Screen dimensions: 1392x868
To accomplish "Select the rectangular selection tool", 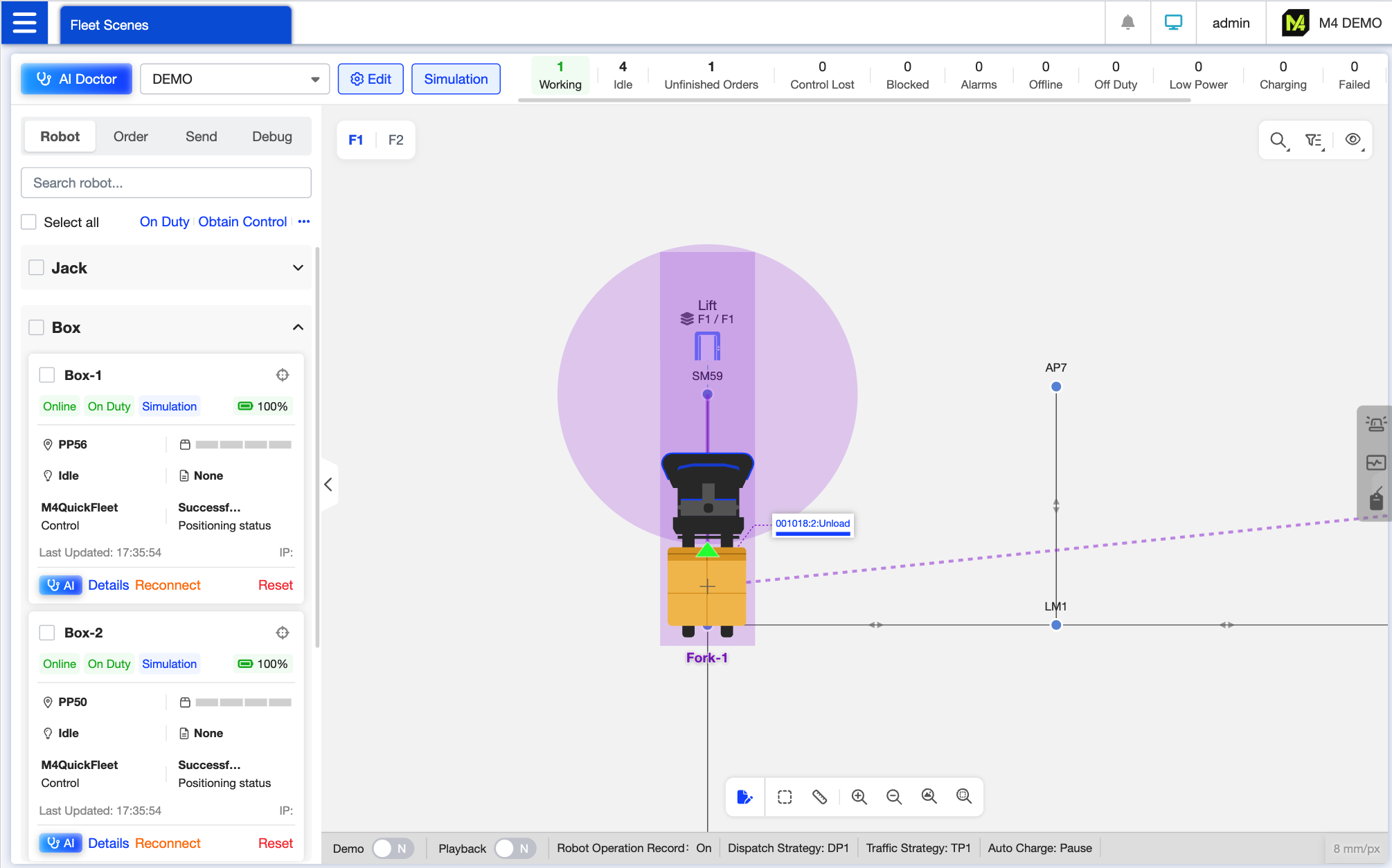I will click(x=785, y=797).
